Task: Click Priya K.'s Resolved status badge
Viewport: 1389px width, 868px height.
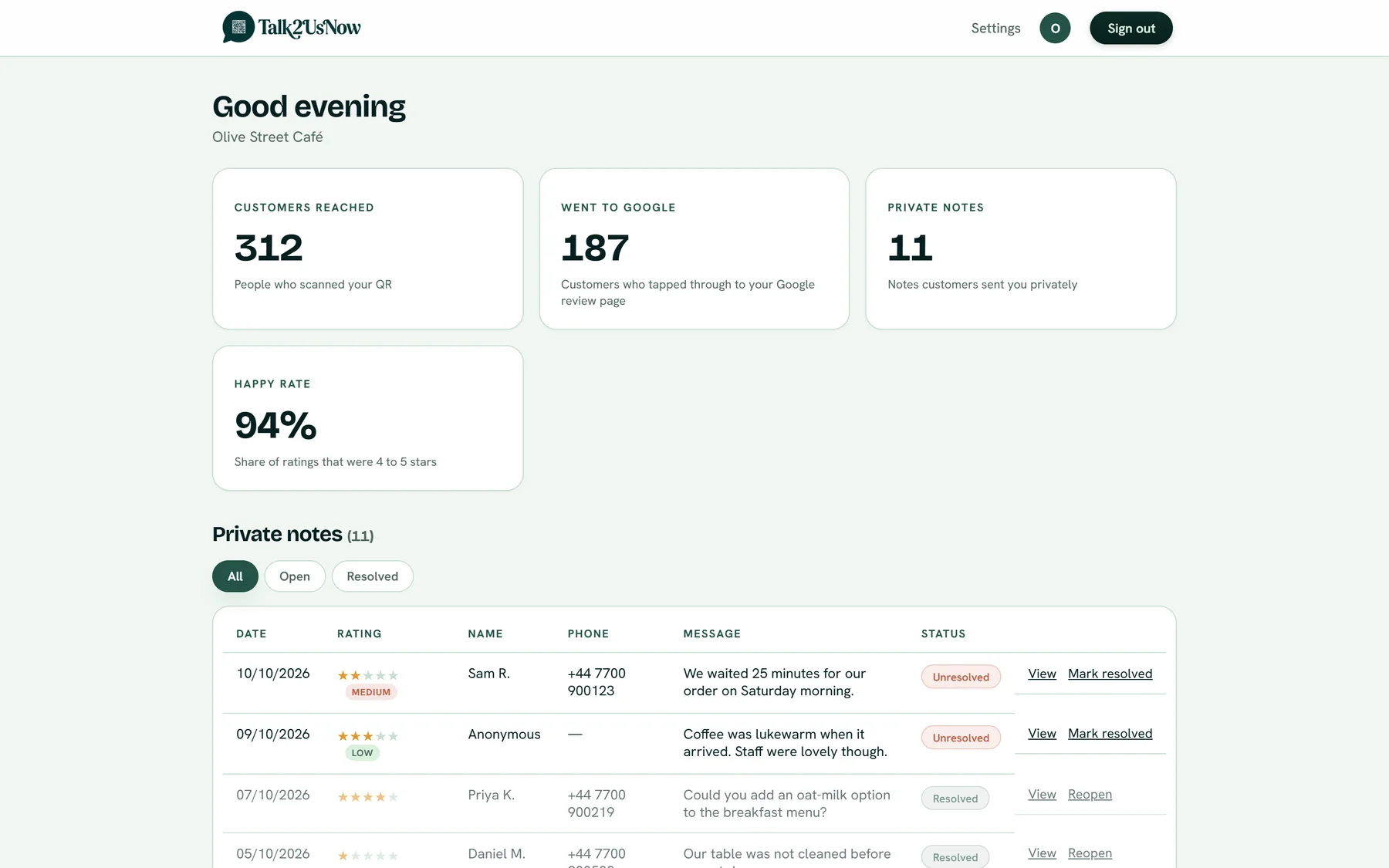Action: coord(955,799)
